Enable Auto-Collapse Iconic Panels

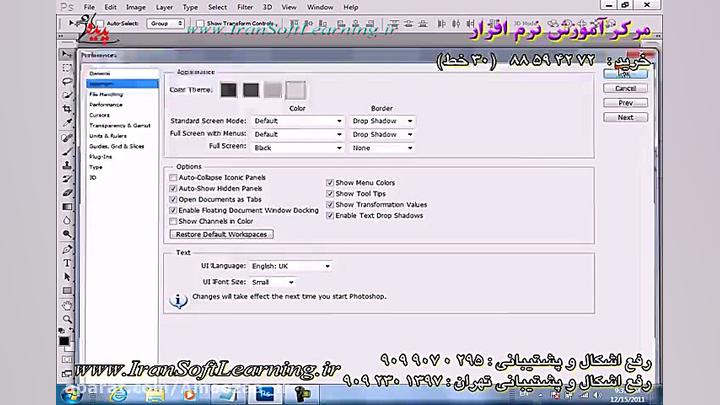coord(173,177)
